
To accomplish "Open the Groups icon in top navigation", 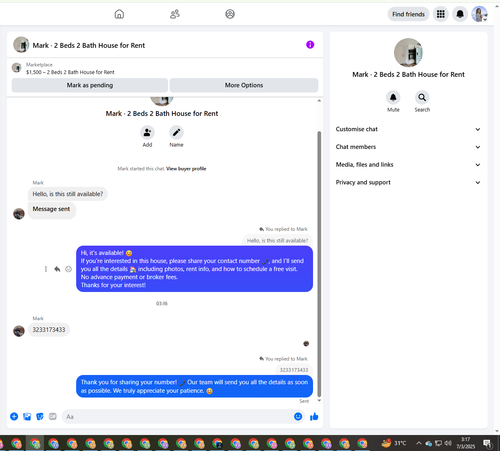I will tap(230, 14).
